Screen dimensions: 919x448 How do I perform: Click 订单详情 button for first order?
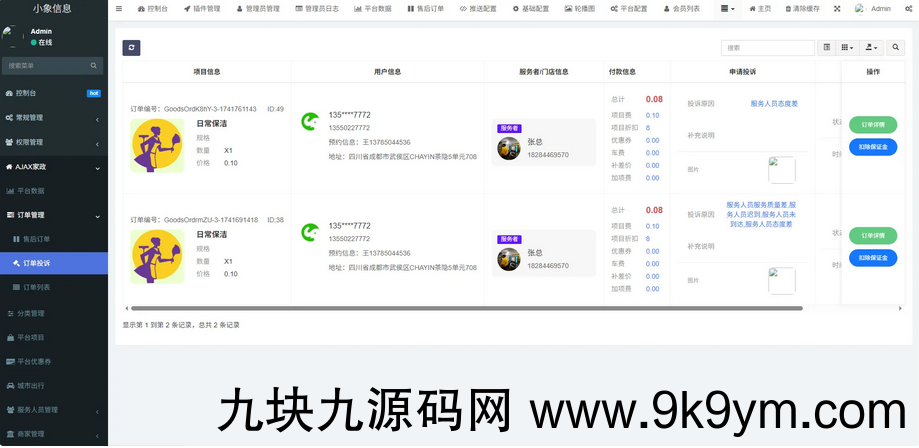(x=873, y=125)
